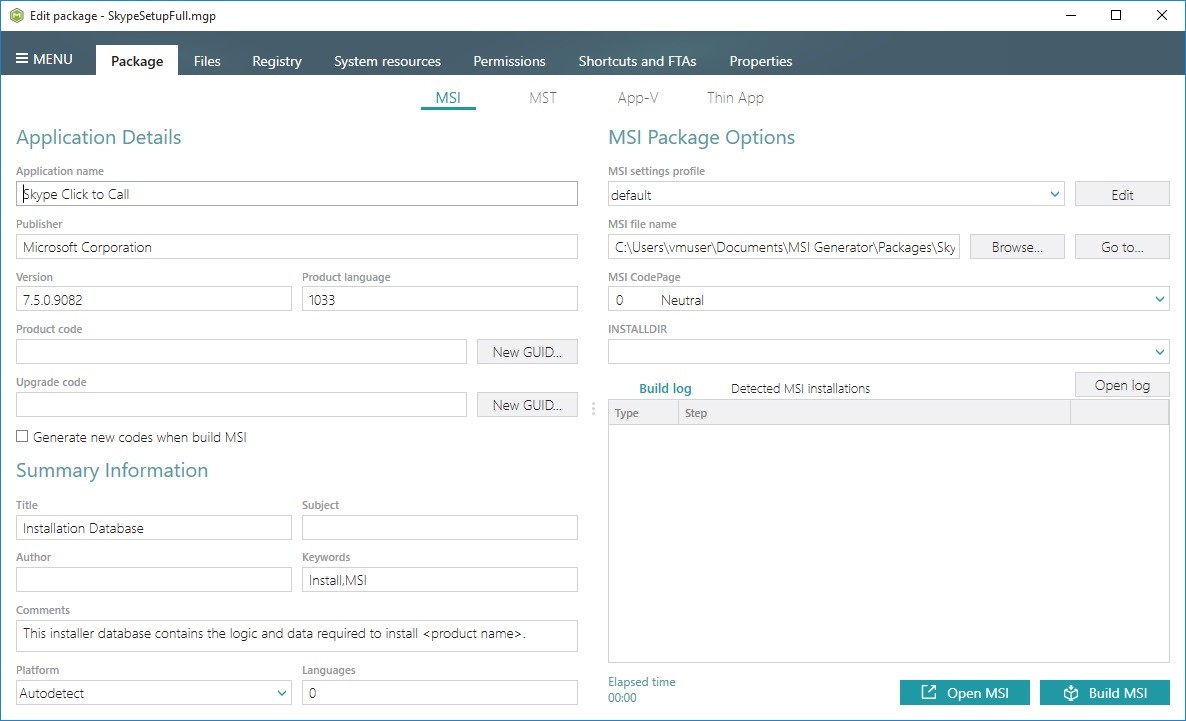
Task: Click the Go to... button
Action: point(1122,247)
